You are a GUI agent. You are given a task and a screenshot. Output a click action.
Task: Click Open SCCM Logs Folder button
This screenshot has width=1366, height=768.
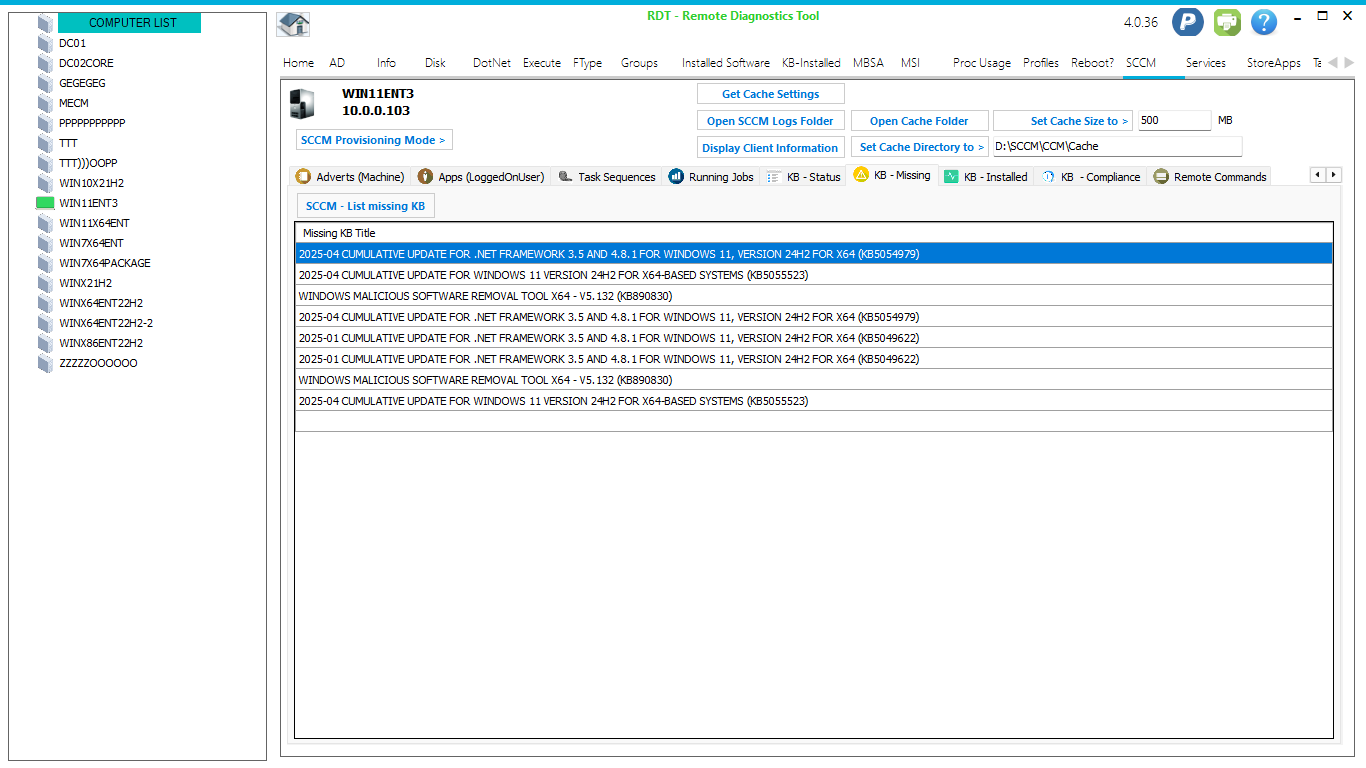coord(770,121)
